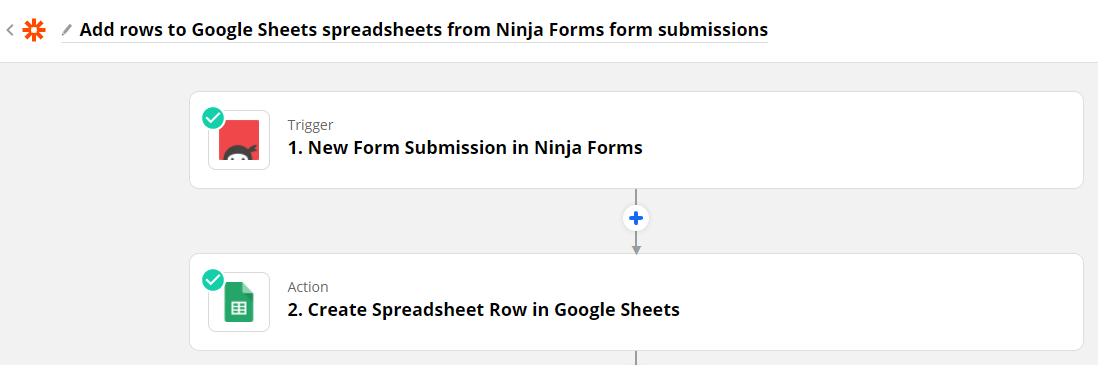Open the Zapier home logo

34,30
